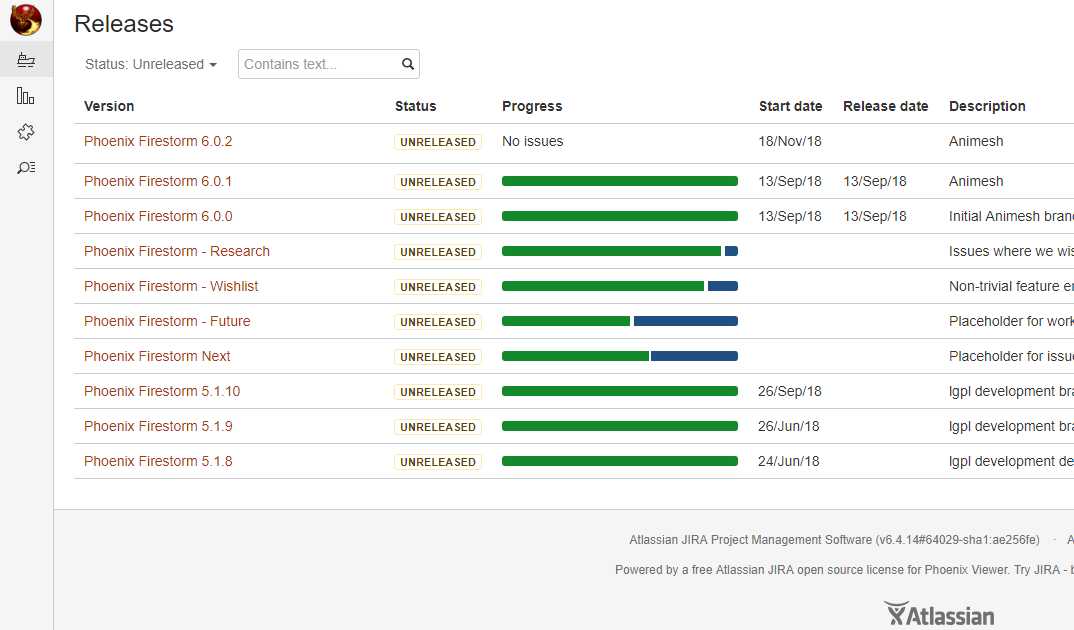Click start date 24/Jun/18

tap(788, 460)
